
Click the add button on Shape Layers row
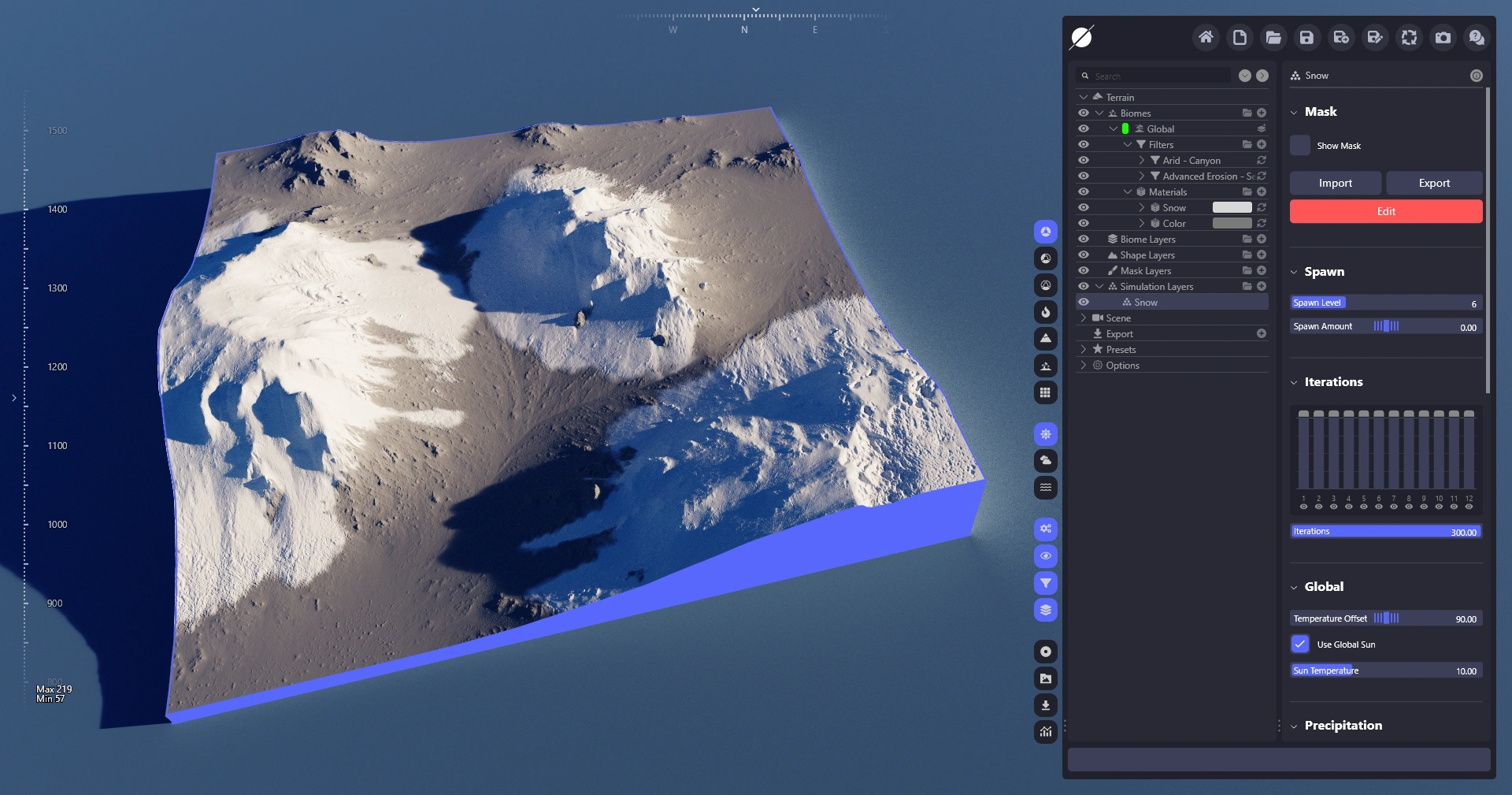[x=1262, y=254]
